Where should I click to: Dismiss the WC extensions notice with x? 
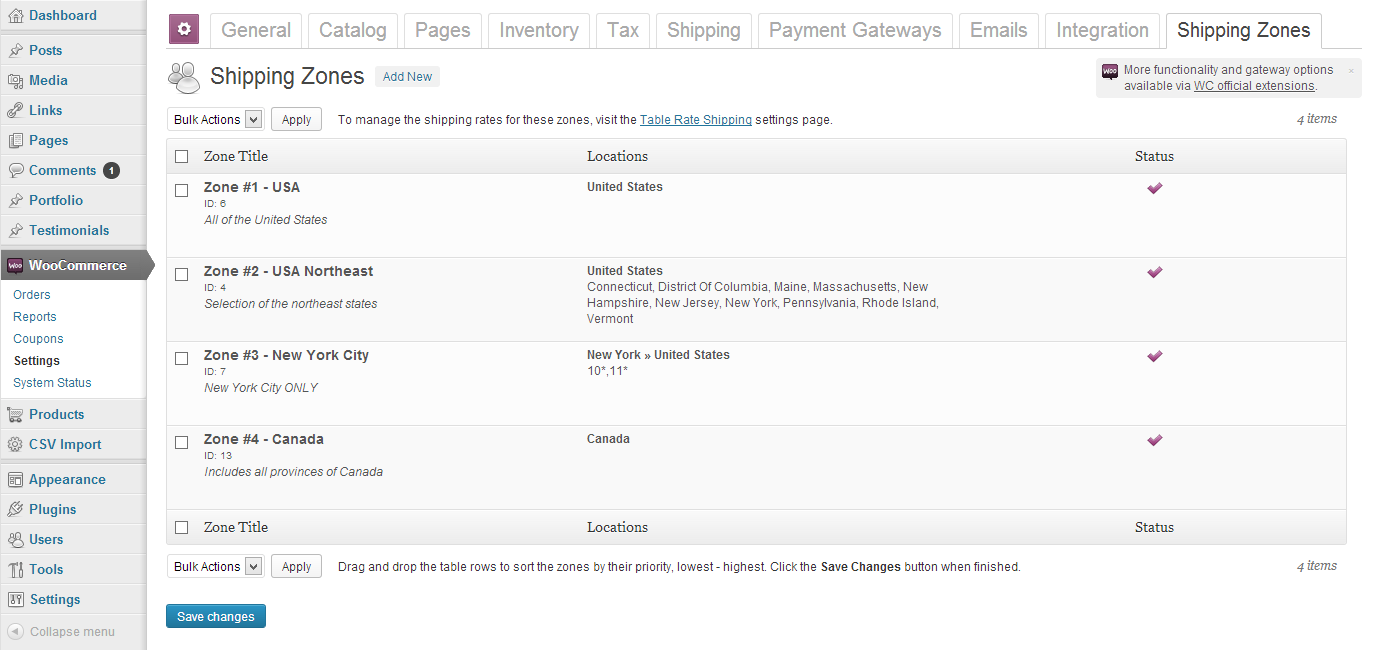(1350, 71)
